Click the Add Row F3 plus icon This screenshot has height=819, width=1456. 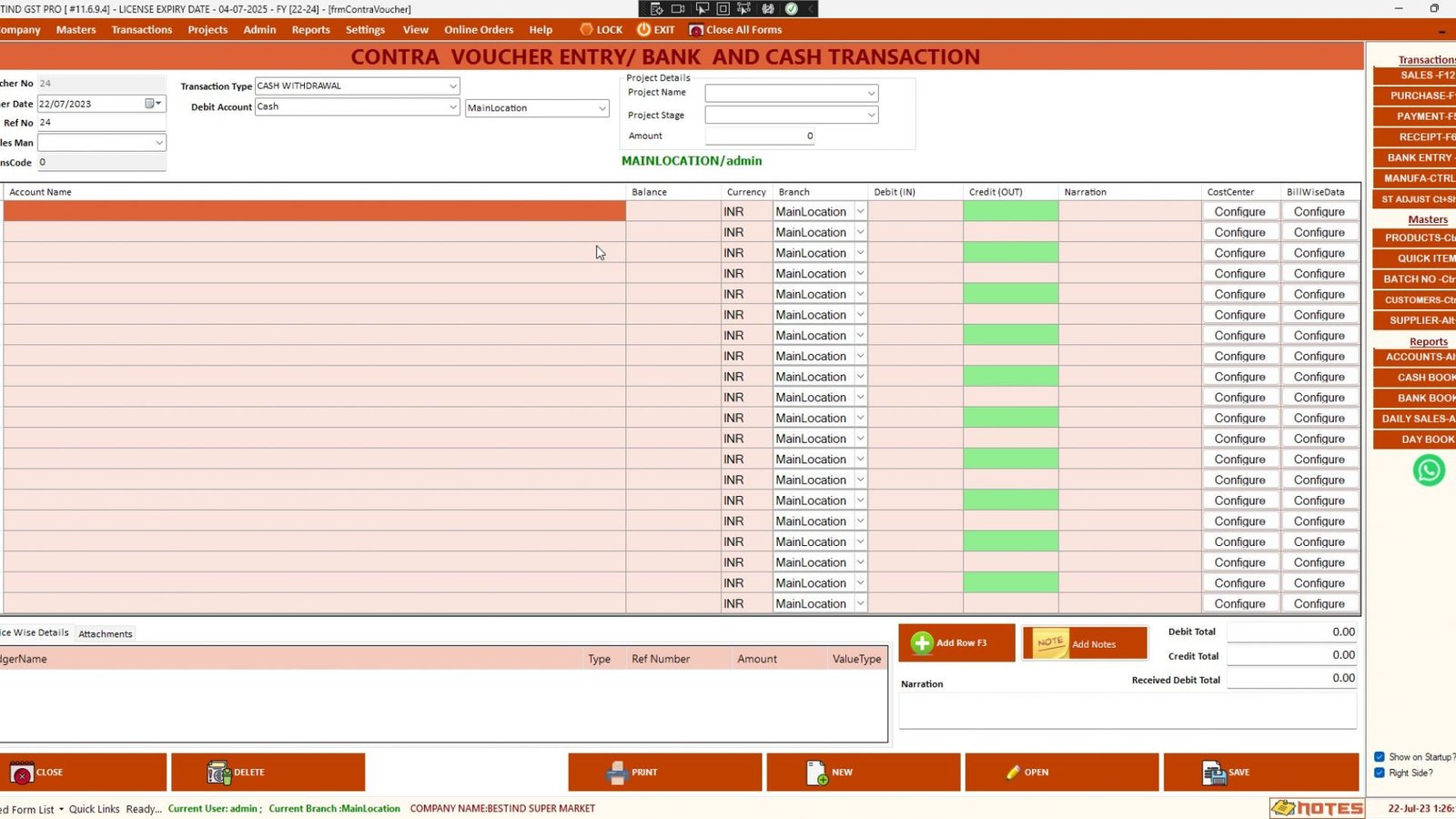[x=925, y=642]
